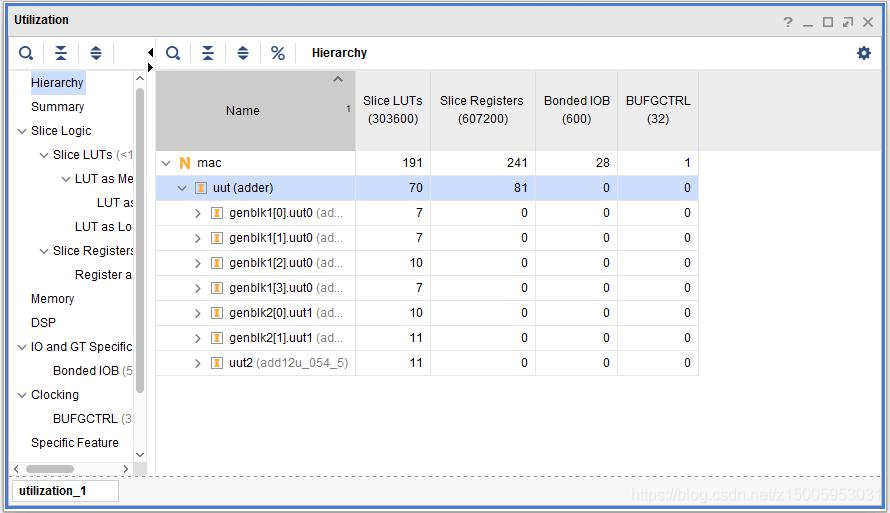This screenshot has width=890, height=513.
Task: Click genblk1[0].uut0 instance icon
Action: tap(217, 213)
